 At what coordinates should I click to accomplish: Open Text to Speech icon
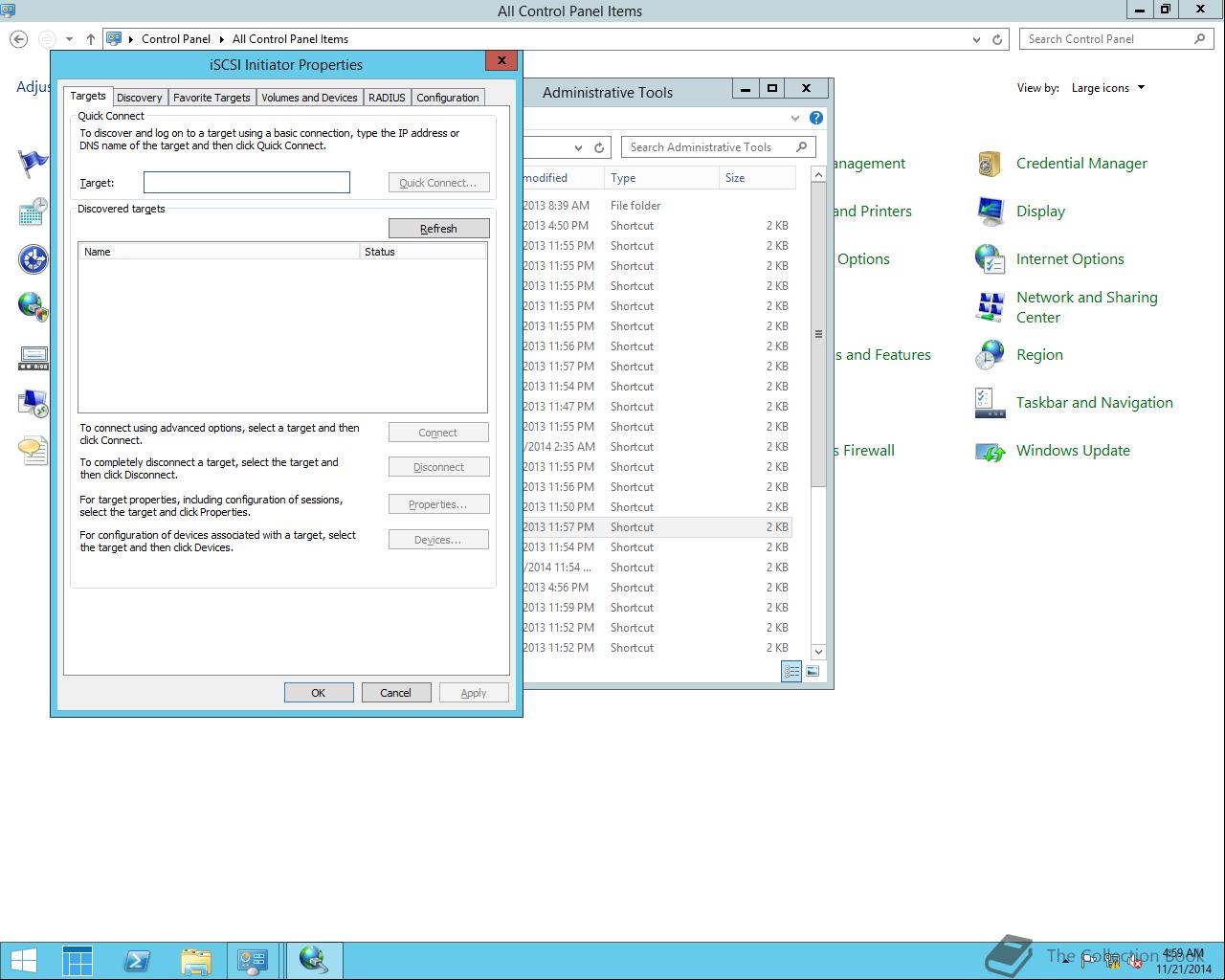33,451
